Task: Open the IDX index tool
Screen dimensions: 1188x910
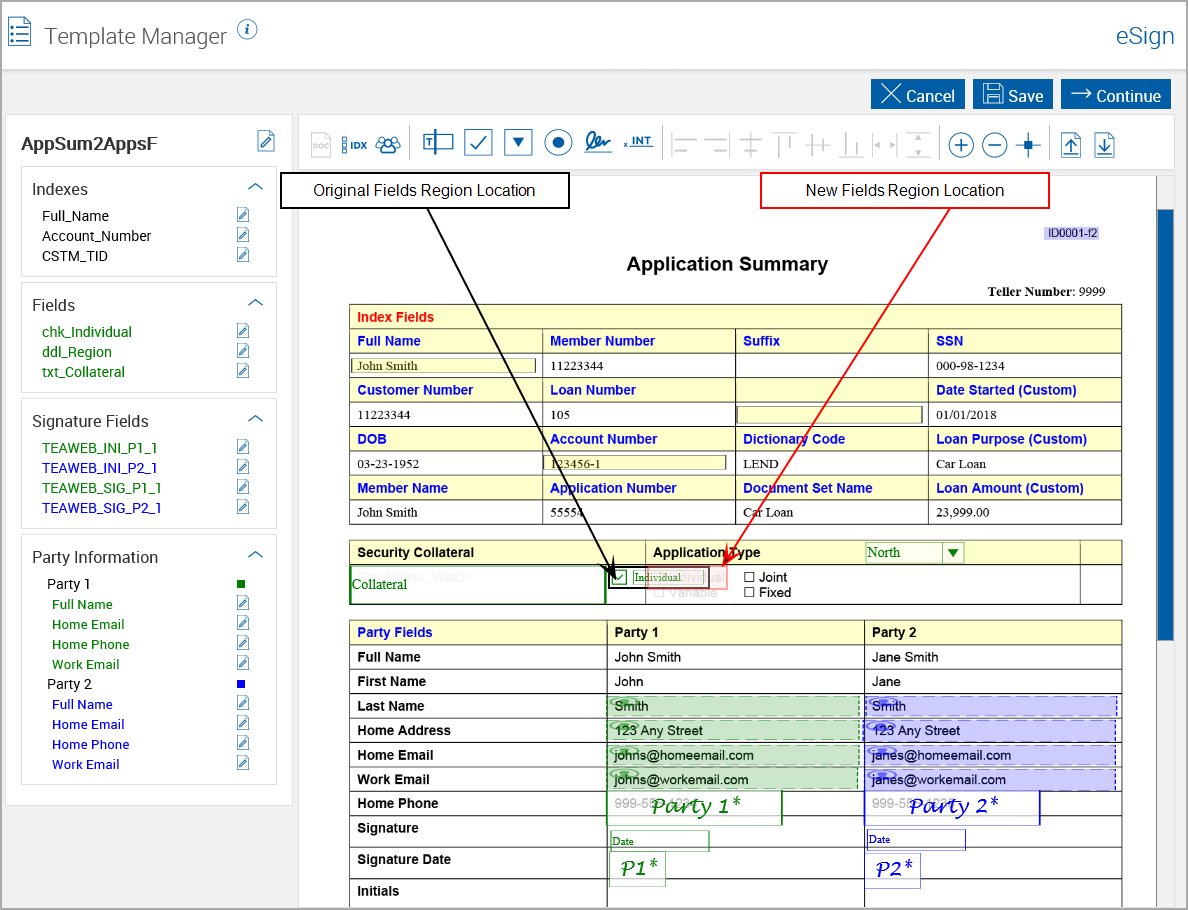Action: 355,144
